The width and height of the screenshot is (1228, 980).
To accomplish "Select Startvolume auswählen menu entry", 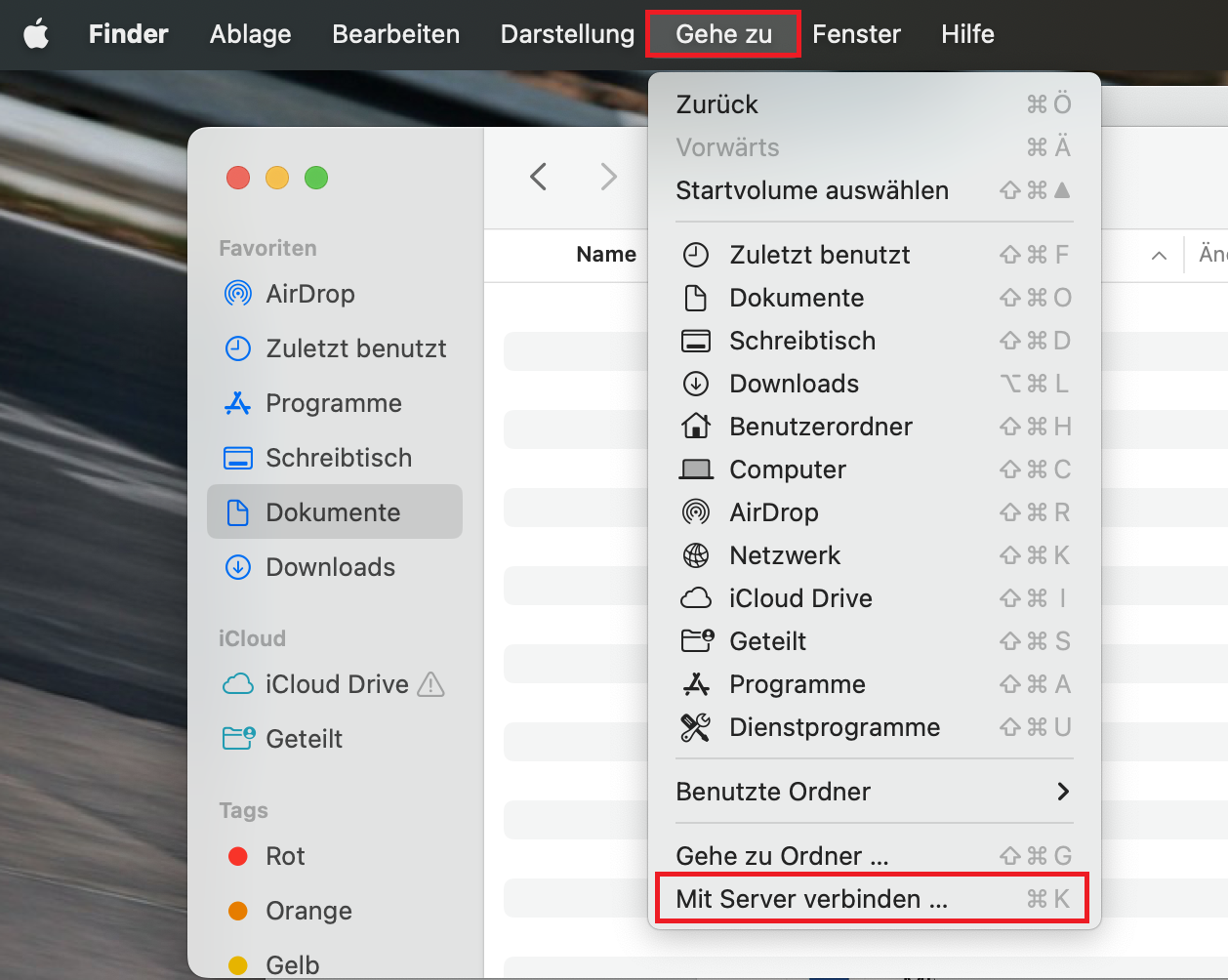I will 875,190.
